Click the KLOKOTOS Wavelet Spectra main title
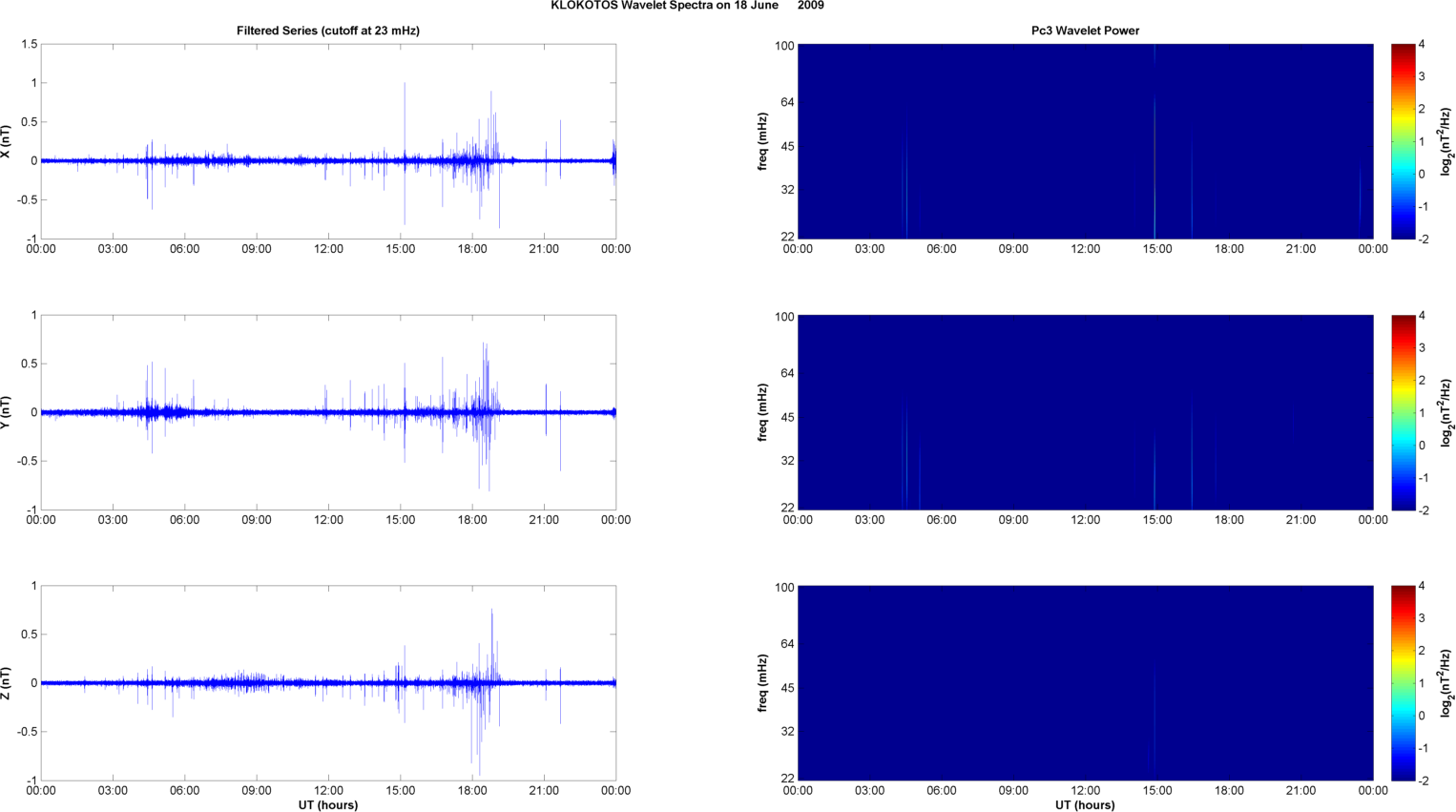The height and width of the screenshot is (812, 1456). click(x=687, y=6)
